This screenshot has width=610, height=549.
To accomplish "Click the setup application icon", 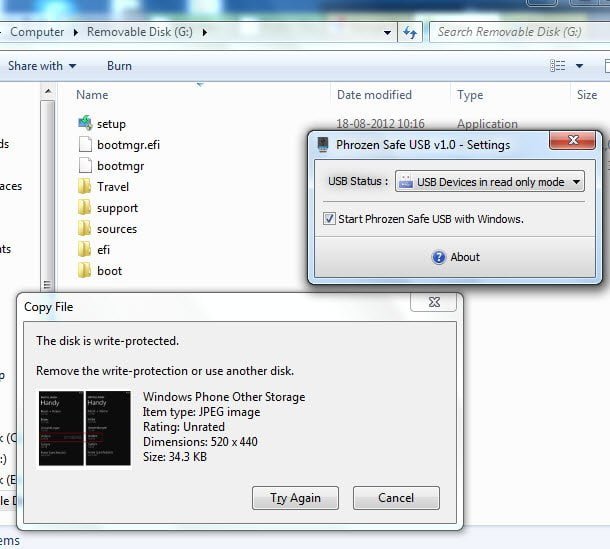I will (85, 123).
